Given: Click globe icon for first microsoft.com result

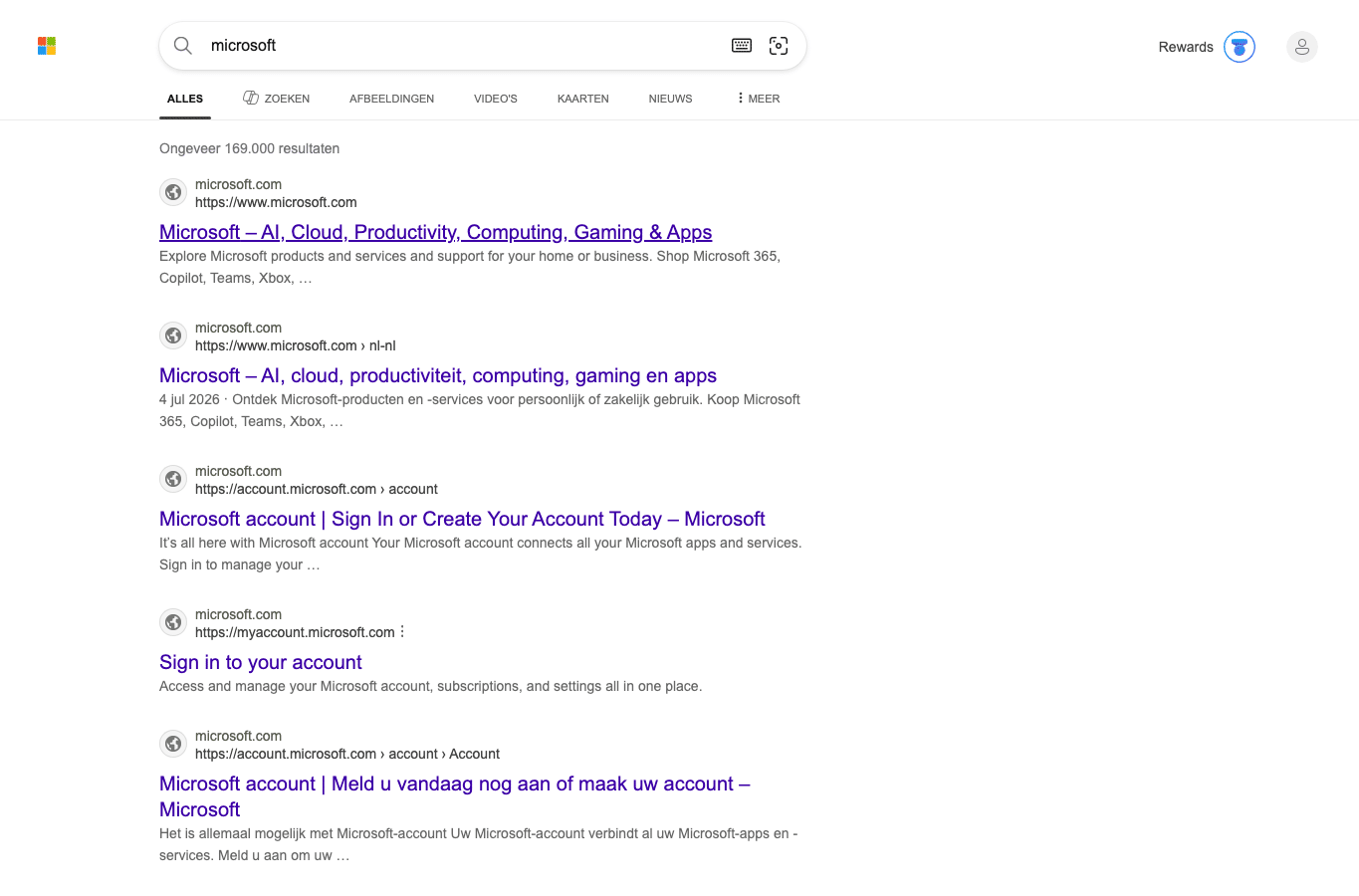Looking at the screenshot, I should 173,192.
